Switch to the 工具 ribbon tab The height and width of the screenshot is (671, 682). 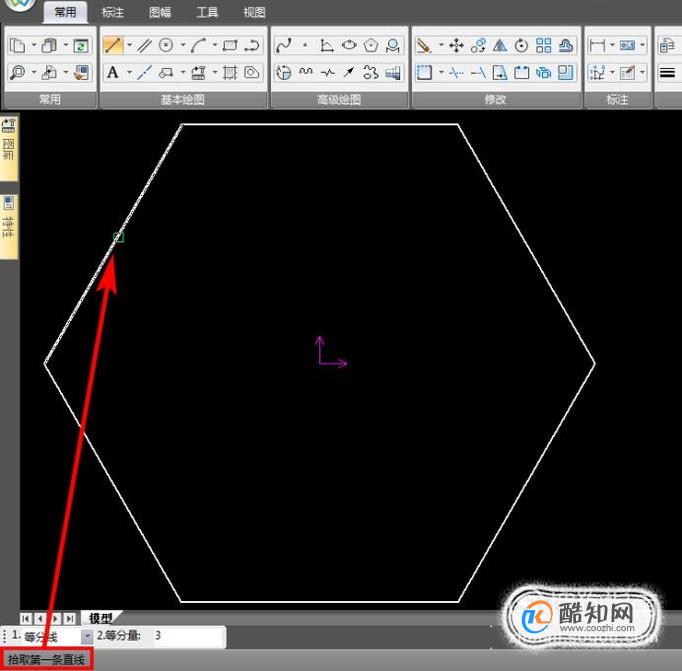point(207,12)
